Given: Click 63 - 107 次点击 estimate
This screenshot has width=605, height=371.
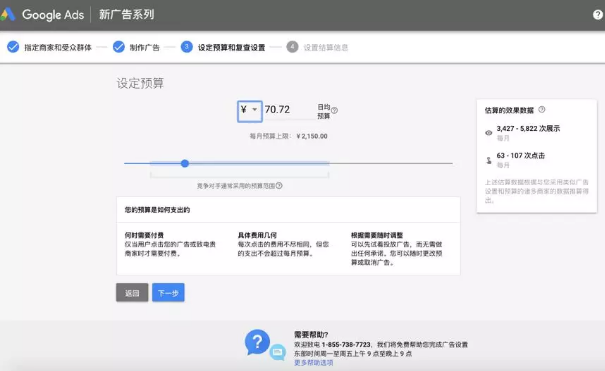Looking at the screenshot, I should click(x=521, y=155).
